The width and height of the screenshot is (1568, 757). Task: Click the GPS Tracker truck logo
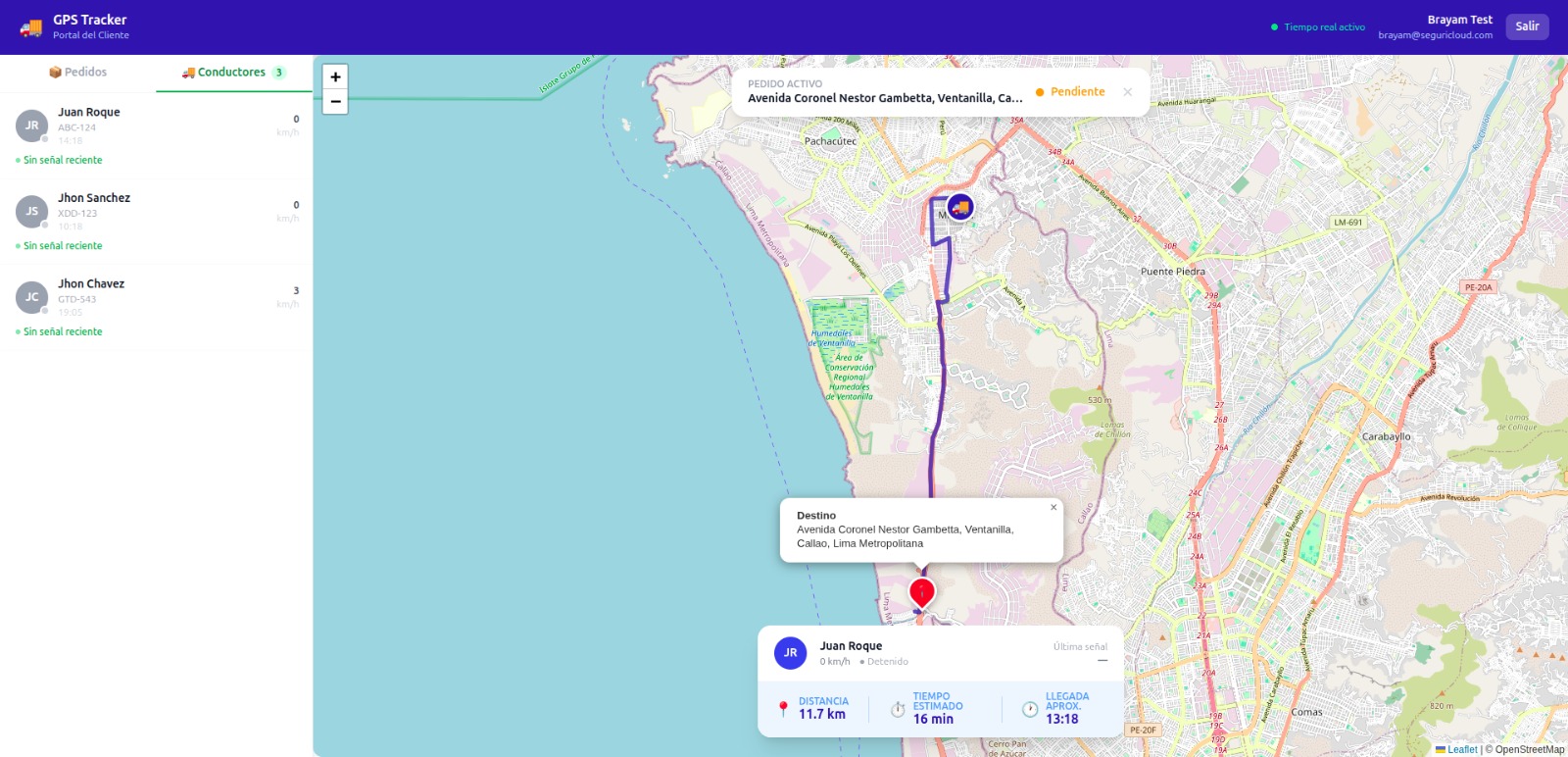pyautogui.click(x=30, y=27)
